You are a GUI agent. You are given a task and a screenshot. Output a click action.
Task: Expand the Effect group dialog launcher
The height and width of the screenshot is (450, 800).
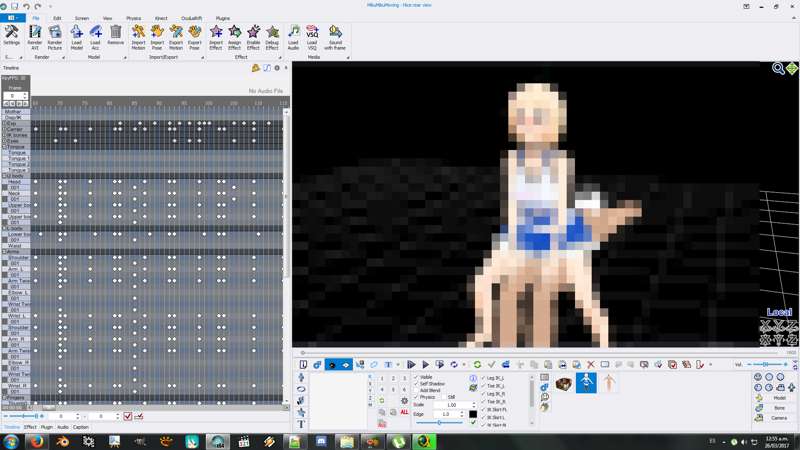click(x=280, y=58)
